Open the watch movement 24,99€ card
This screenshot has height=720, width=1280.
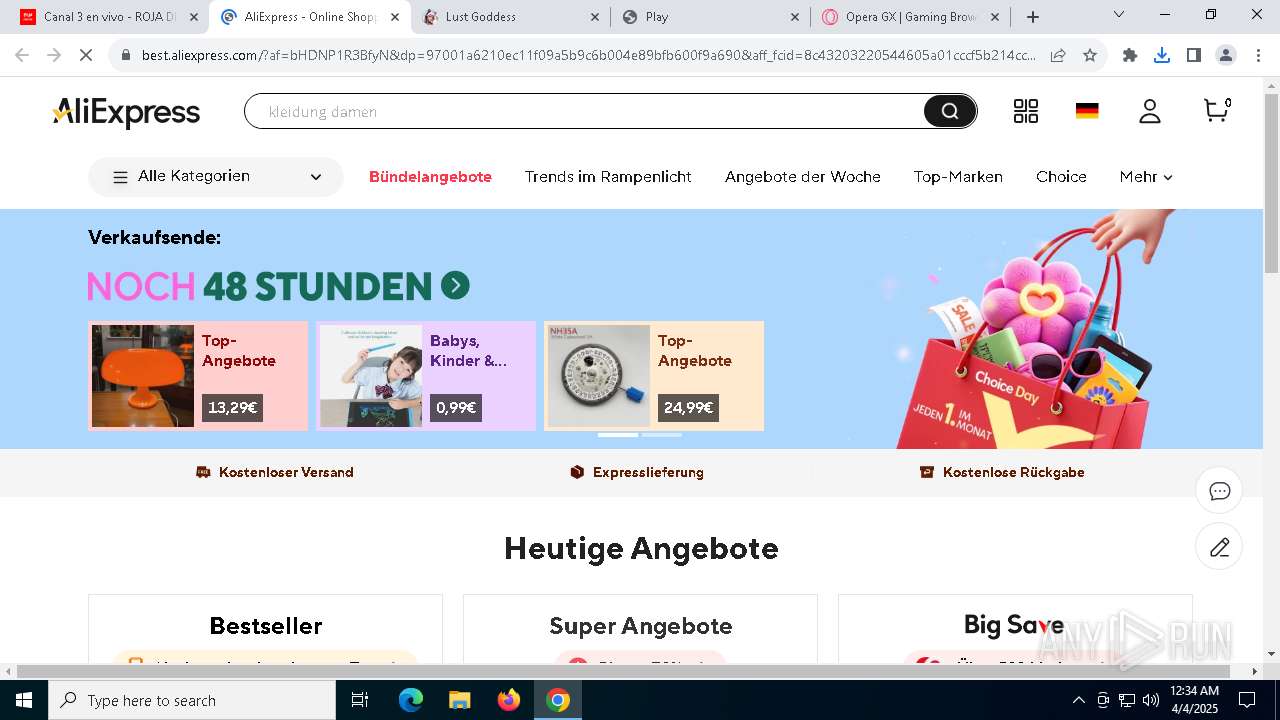pos(654,376)
